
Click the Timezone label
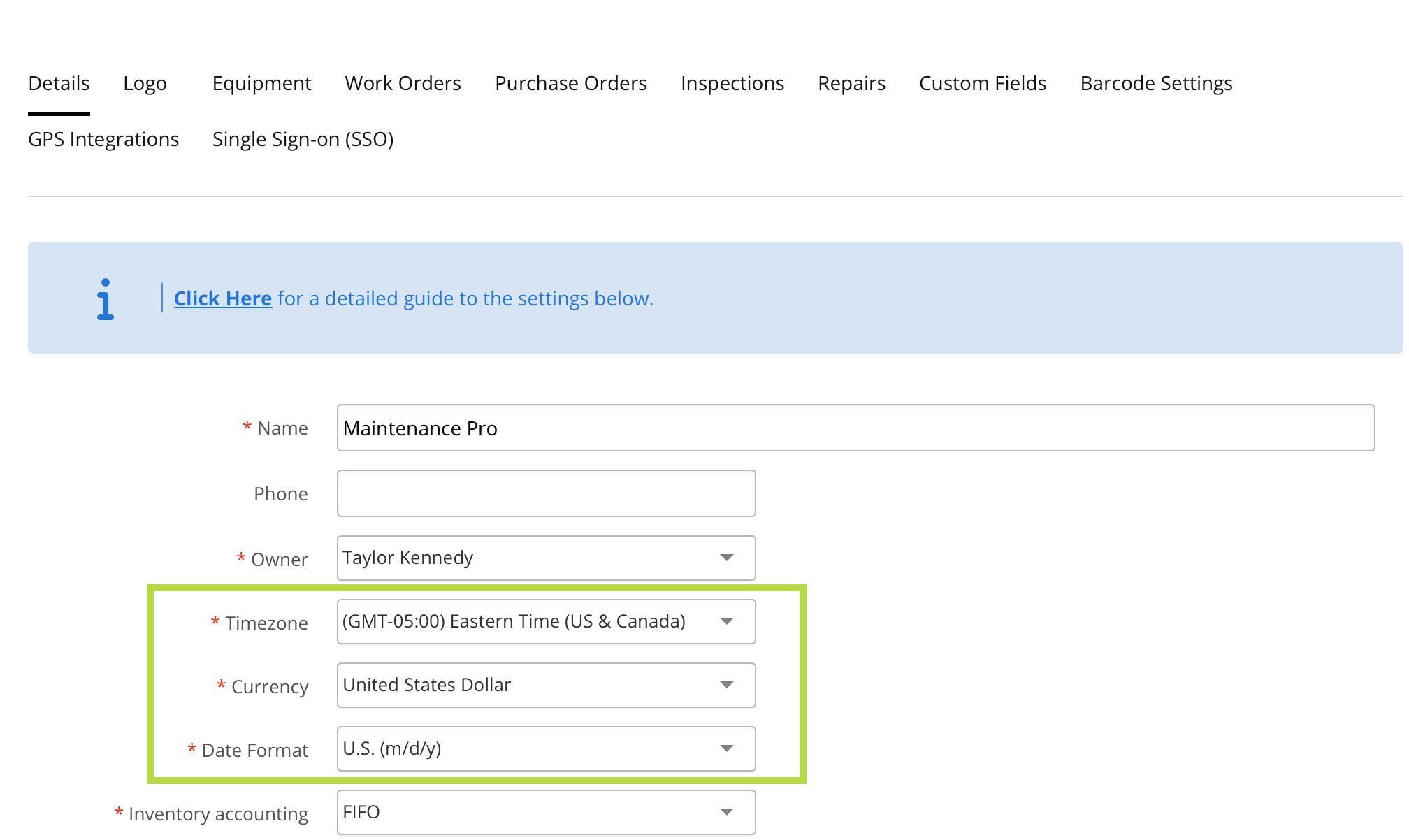(266, 623)
